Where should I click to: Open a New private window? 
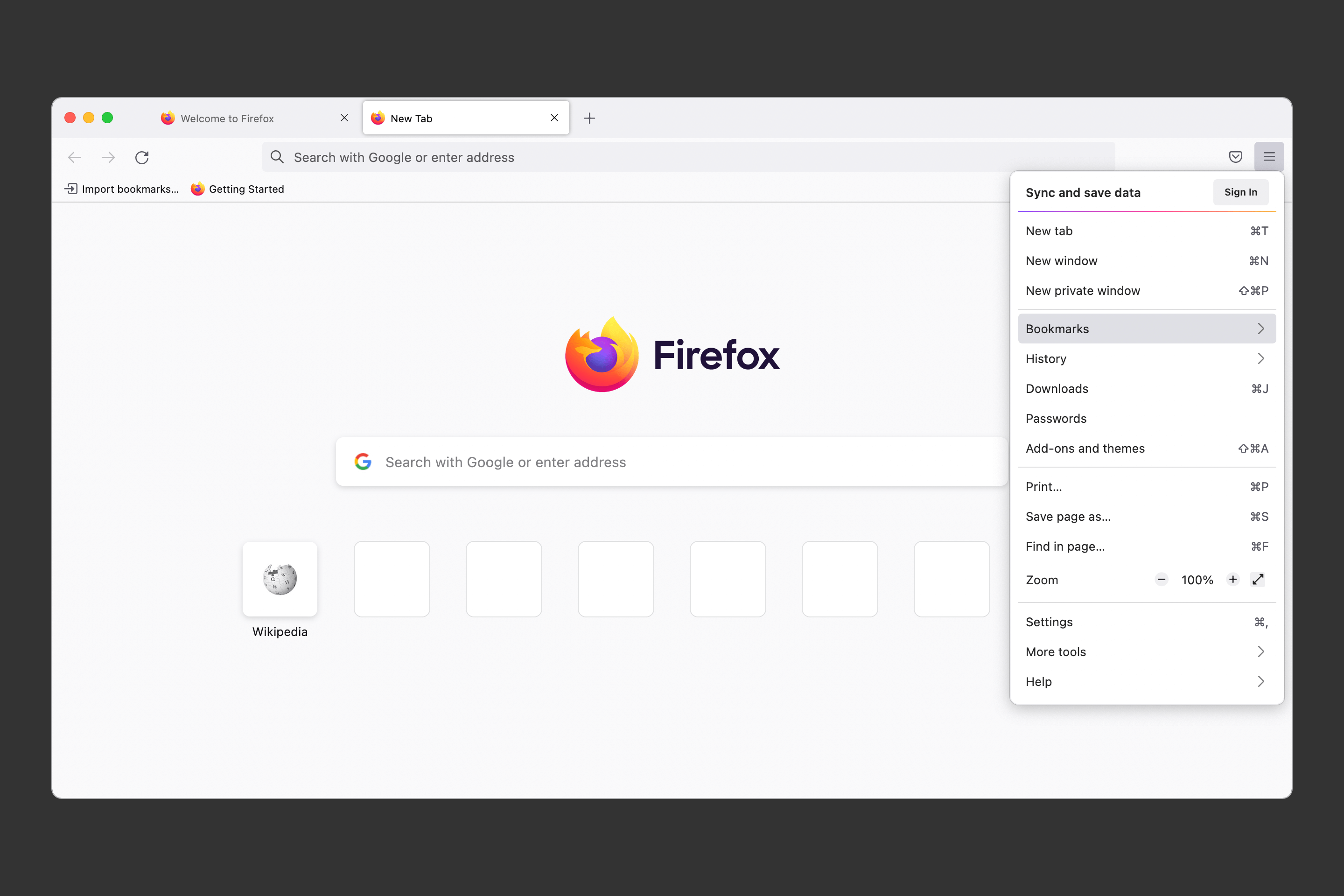(x=1147, y=291)
